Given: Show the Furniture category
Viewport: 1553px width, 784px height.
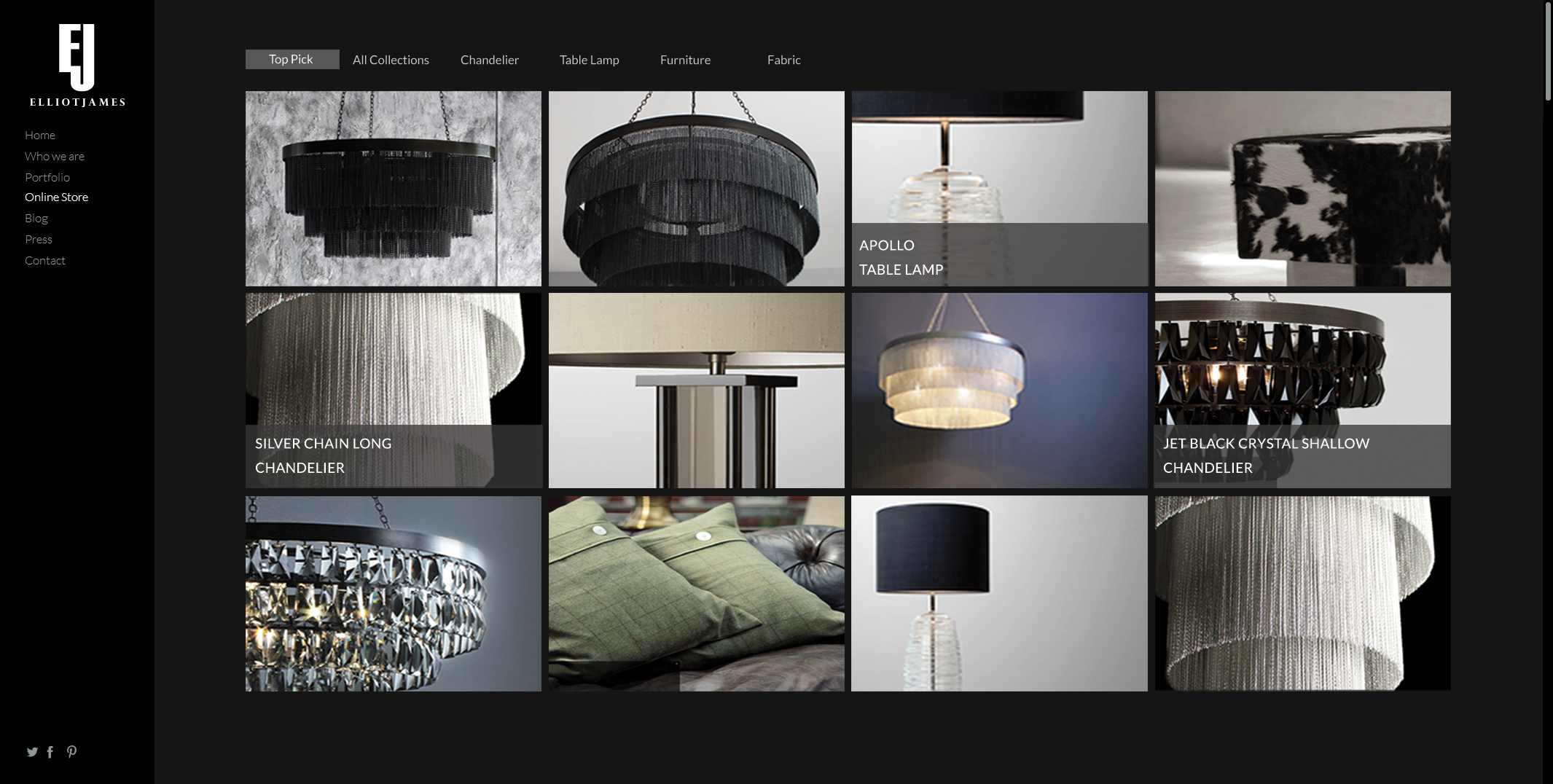Looking at the screenshot, I should (x=685, y=60).
